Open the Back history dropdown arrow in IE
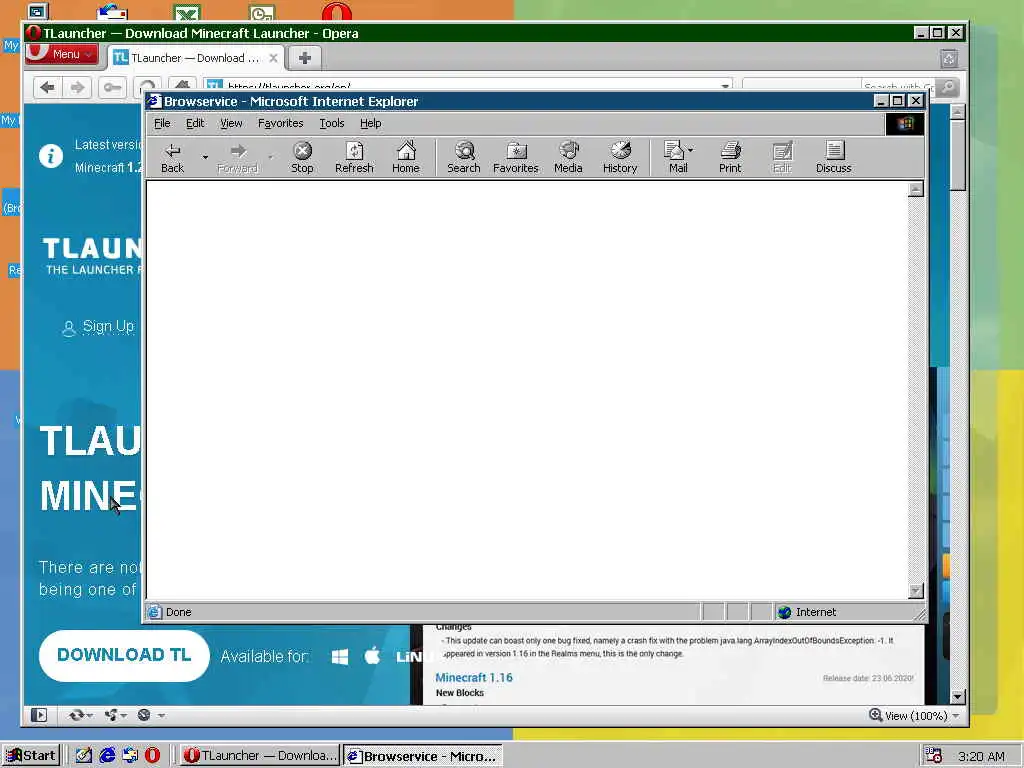The height and width of the screenshot is (768, 1024). (x=205, y=157)
